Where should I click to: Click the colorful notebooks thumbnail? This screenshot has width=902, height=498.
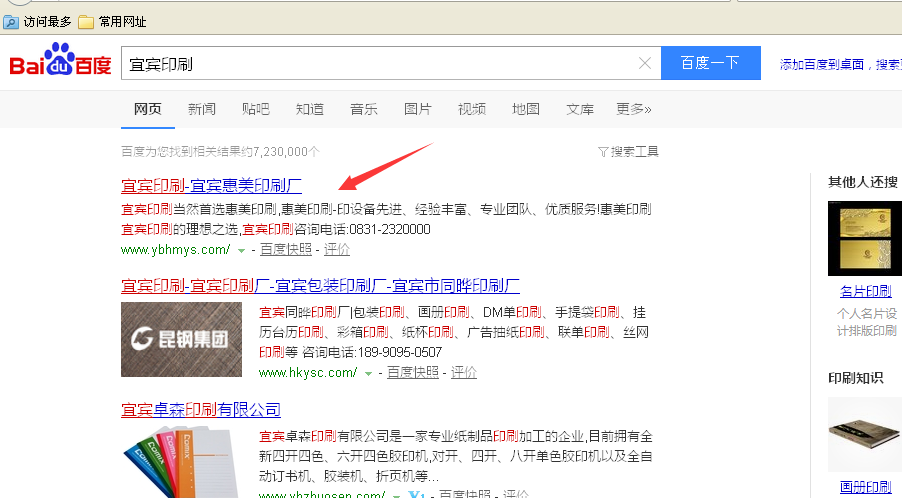(x=181, y=462)
